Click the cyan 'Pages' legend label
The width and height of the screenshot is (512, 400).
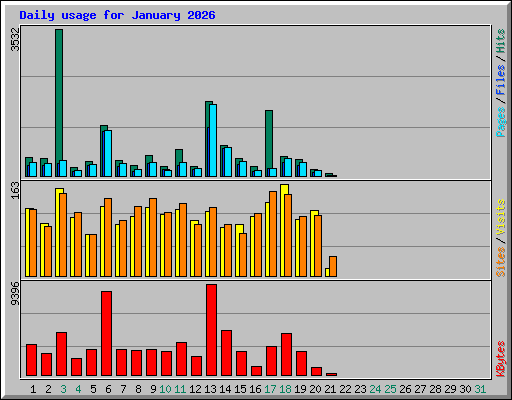tap(501, 122)
